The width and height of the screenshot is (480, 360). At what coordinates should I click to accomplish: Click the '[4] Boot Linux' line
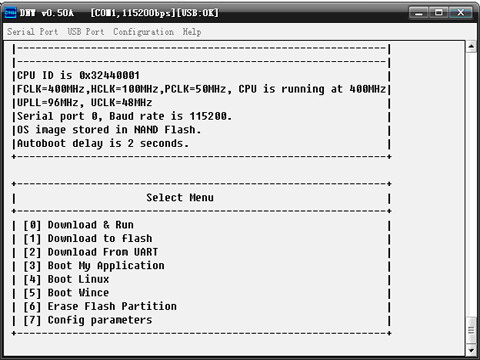tap(66, 279)
